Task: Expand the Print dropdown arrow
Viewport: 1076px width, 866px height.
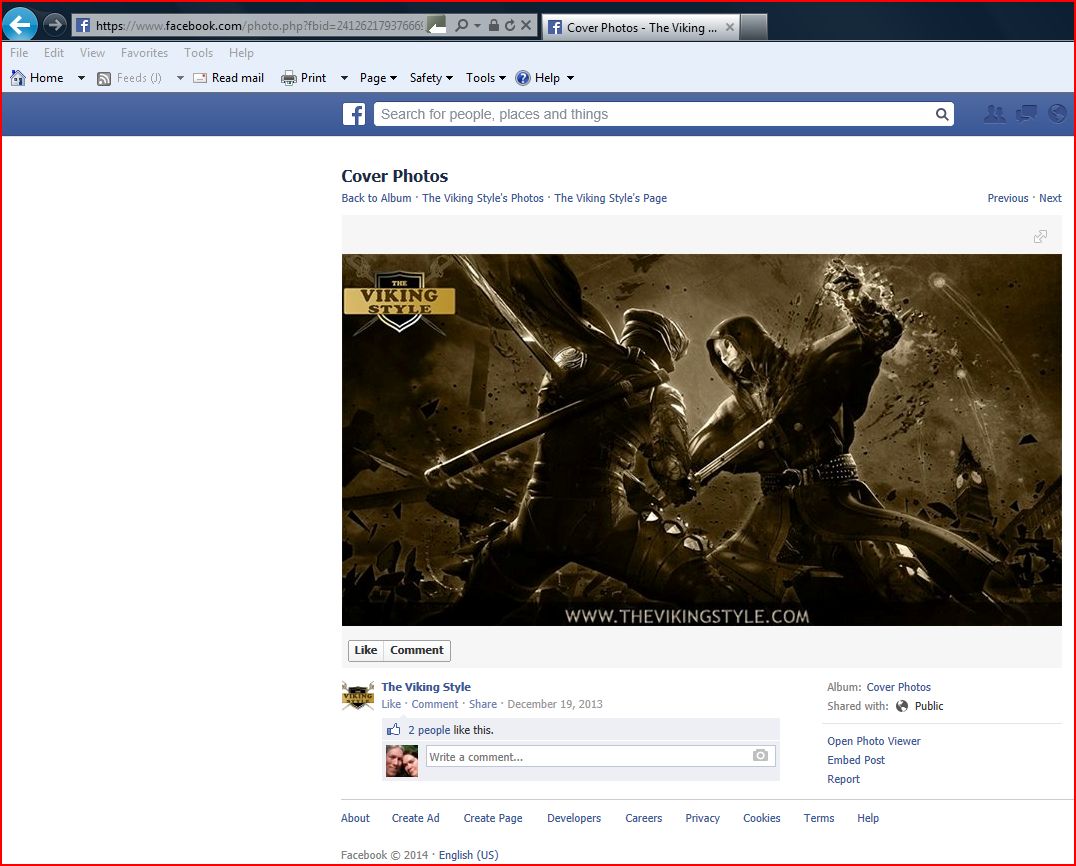Action: coord(344,78)
